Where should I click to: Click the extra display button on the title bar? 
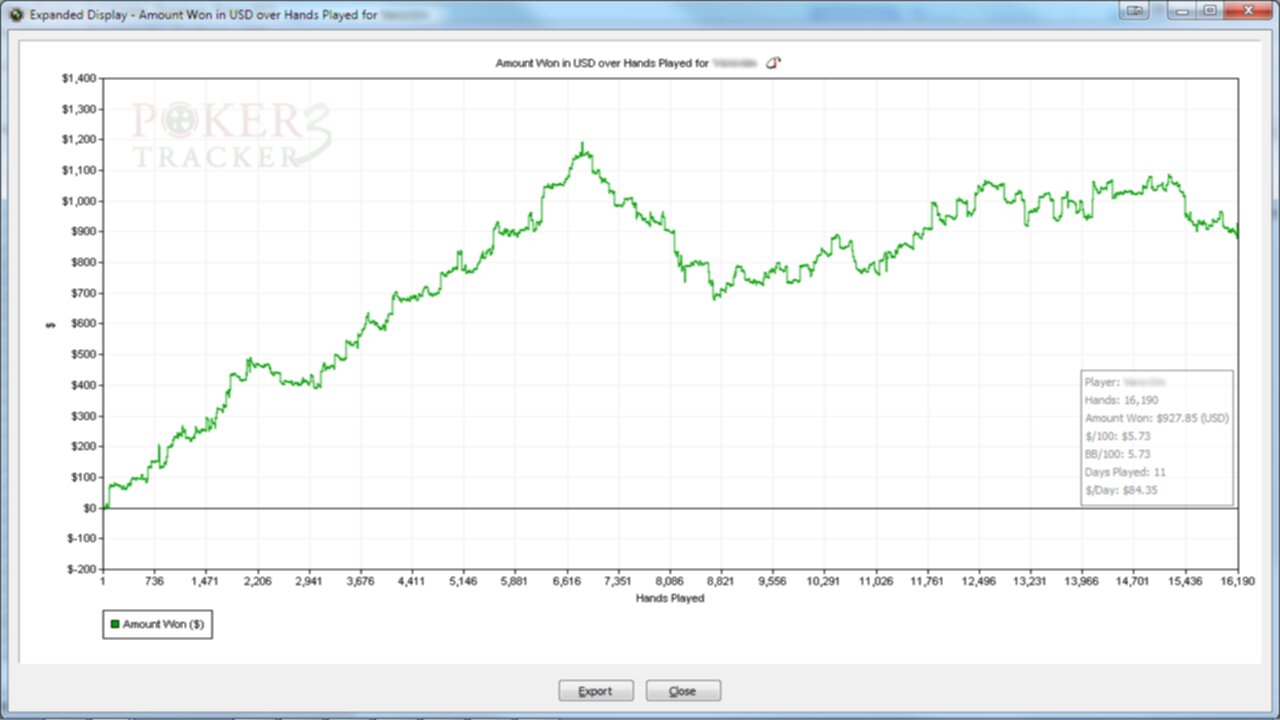coord(1137,10)
